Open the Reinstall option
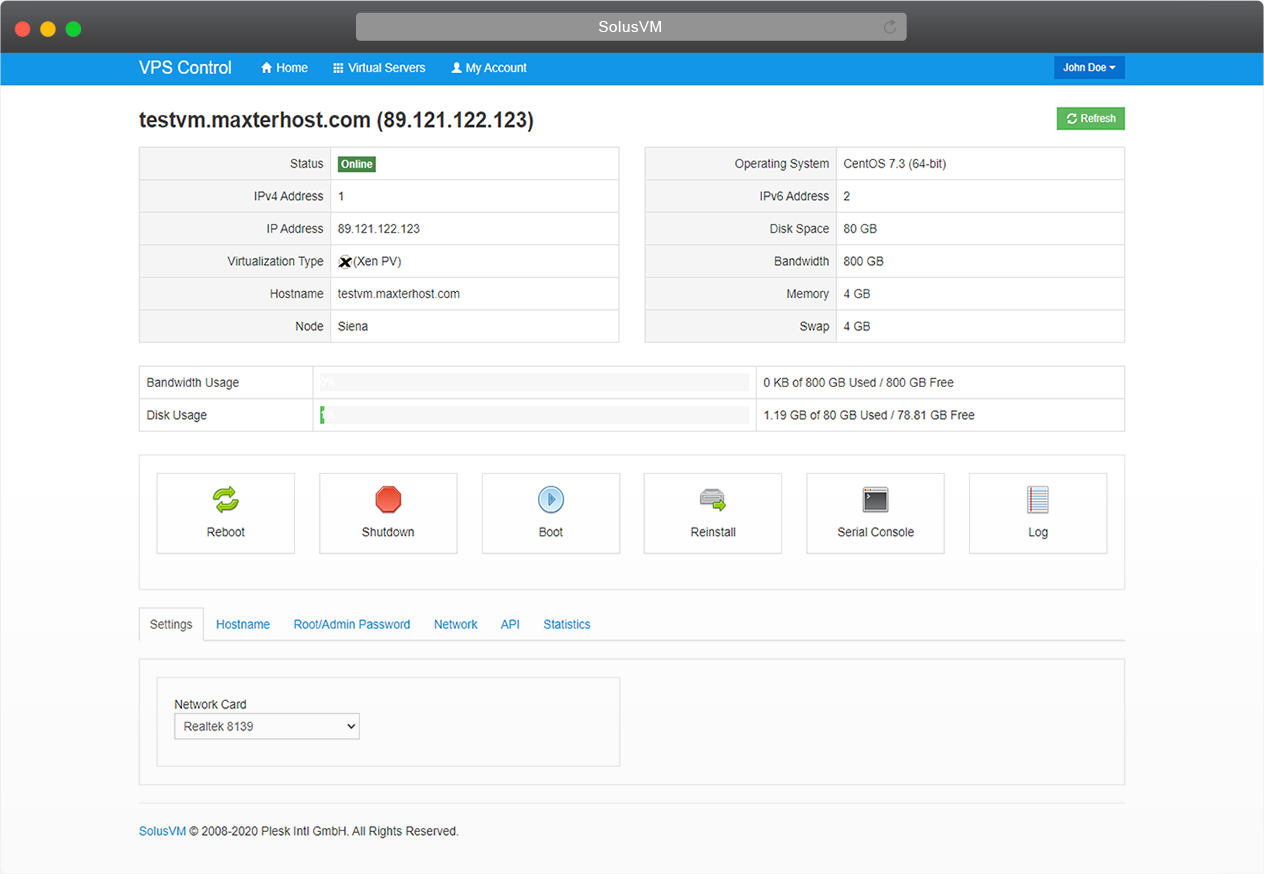The image size is (1264, 874). point(712,500)
